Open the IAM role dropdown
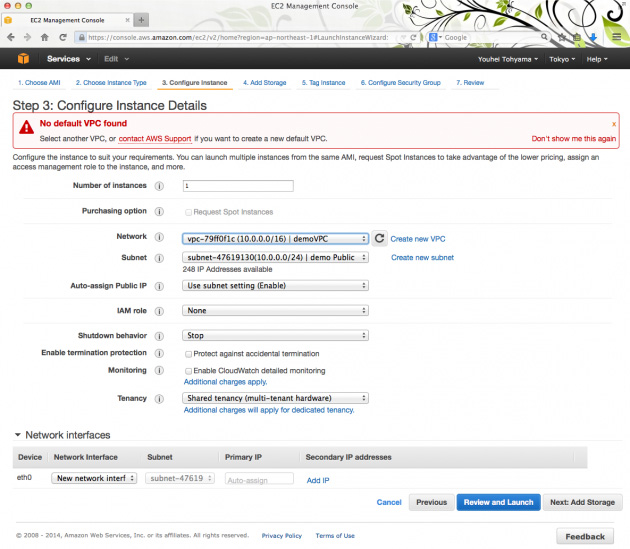The width and height of the screenshot is (630, 549). (275, 310)
